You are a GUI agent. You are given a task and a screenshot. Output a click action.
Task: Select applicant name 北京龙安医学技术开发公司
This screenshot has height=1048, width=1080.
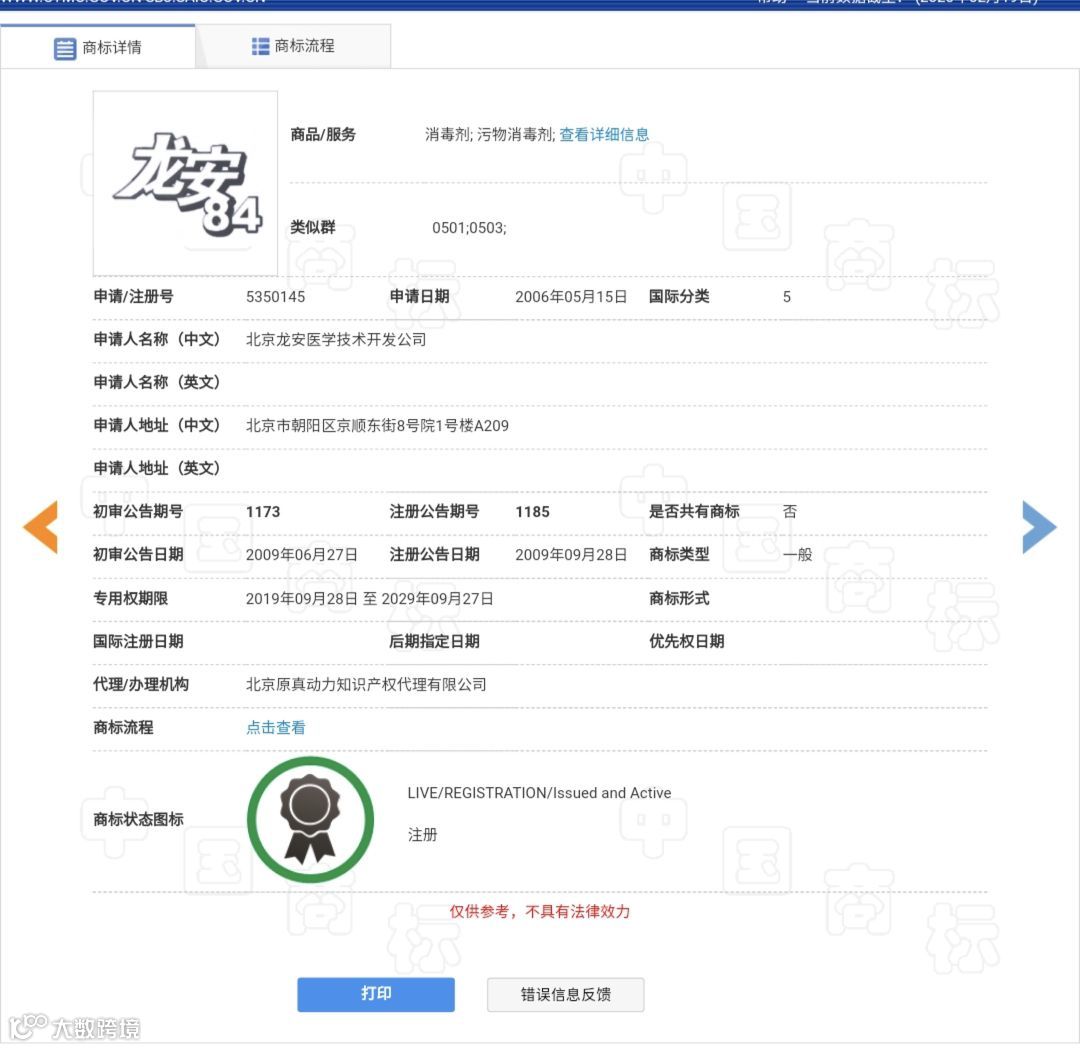tap(336, 339)
